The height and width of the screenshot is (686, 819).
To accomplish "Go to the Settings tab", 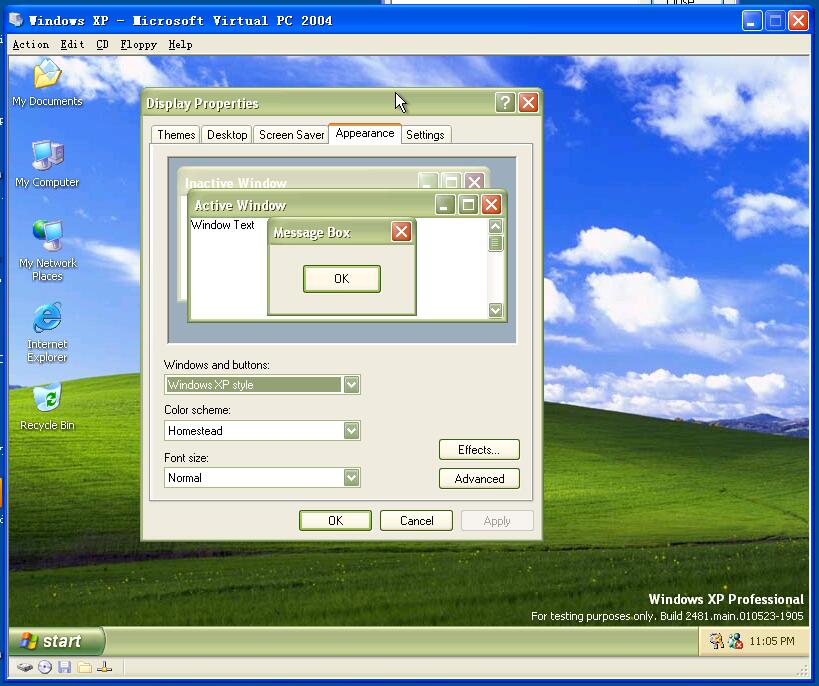I will click(x=425, y=135).
